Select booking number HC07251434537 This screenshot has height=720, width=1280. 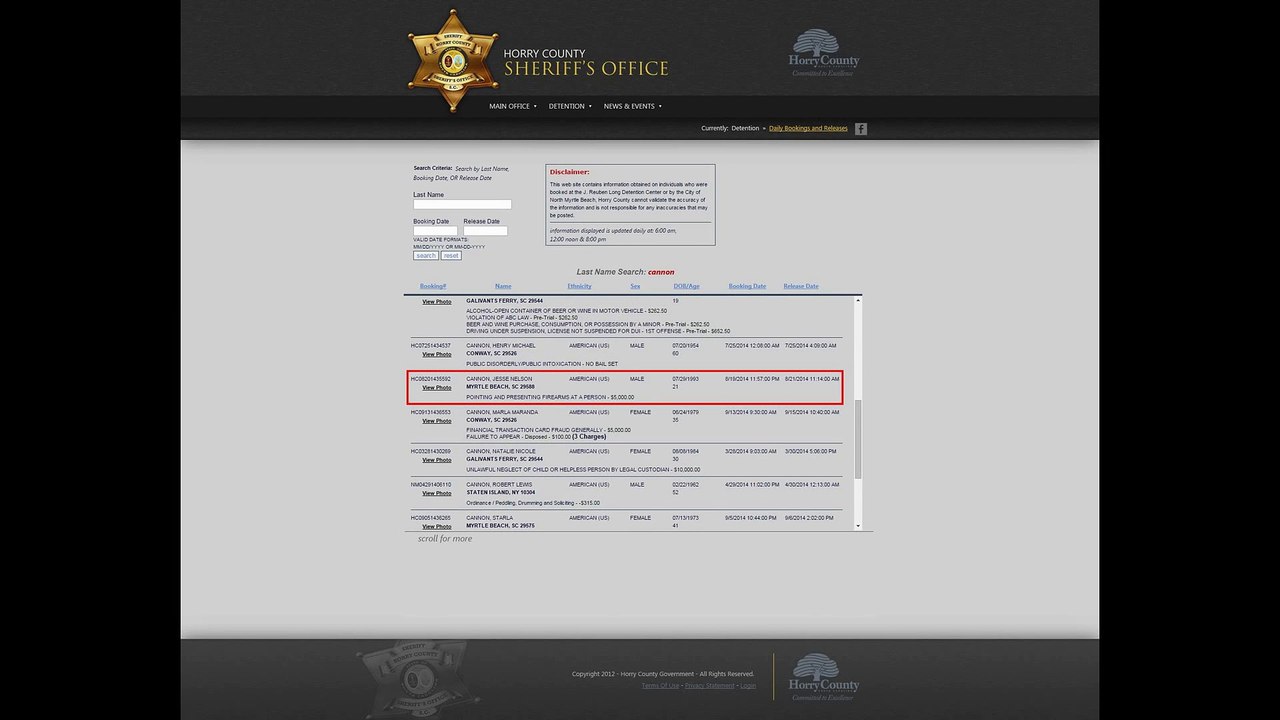click(x=431, y=345)
